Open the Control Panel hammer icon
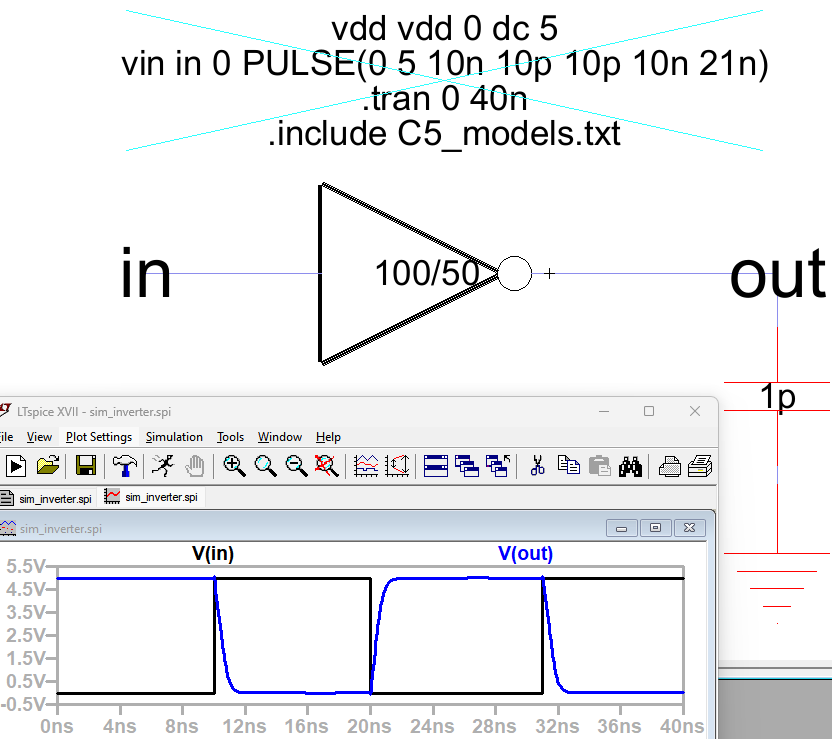The image size is (832, 739). point(125,465)
